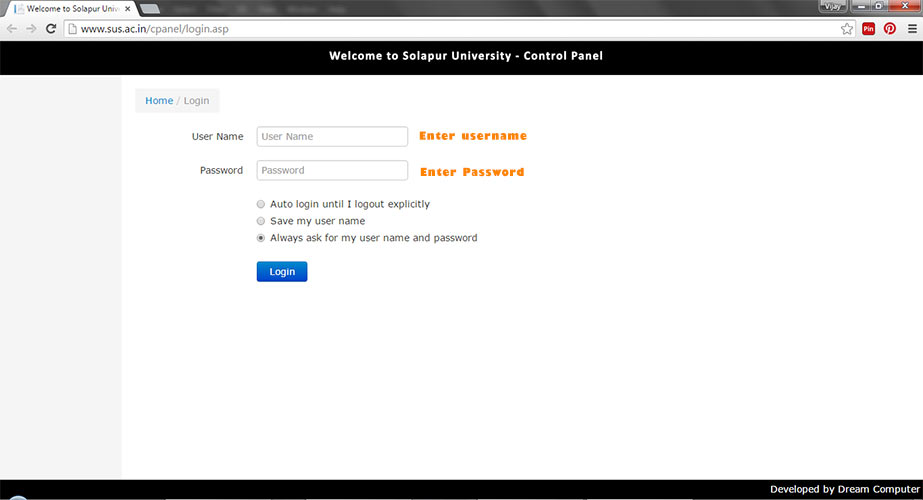Screen dimensions: 923x500
Task: Click into the Password field
Action: [x=332, y=170]
